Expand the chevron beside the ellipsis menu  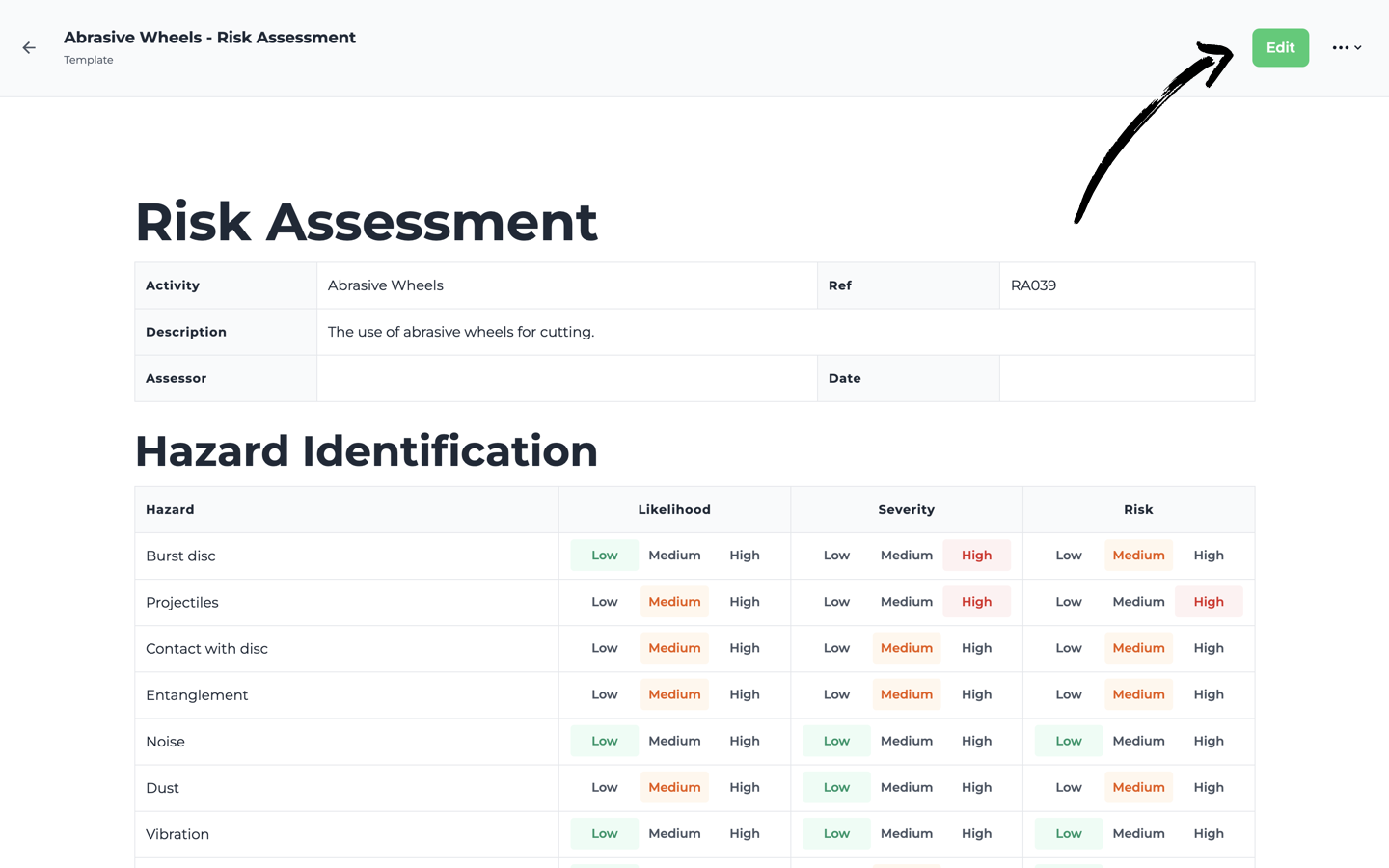click(x=1358, y=47)
